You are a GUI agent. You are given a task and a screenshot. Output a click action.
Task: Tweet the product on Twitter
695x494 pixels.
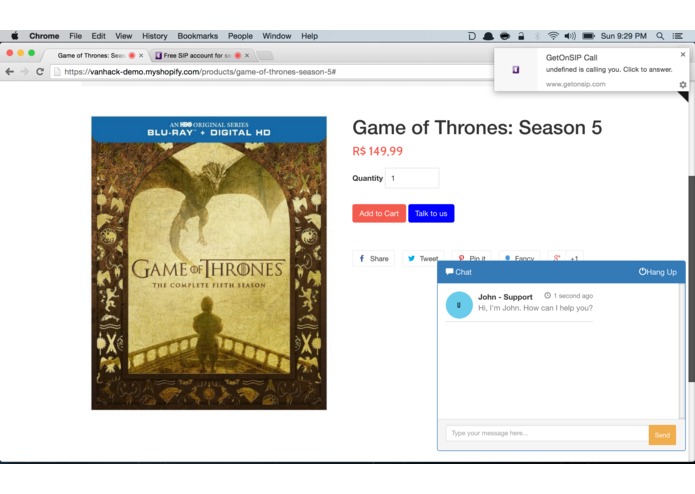(x=423, y=258)
